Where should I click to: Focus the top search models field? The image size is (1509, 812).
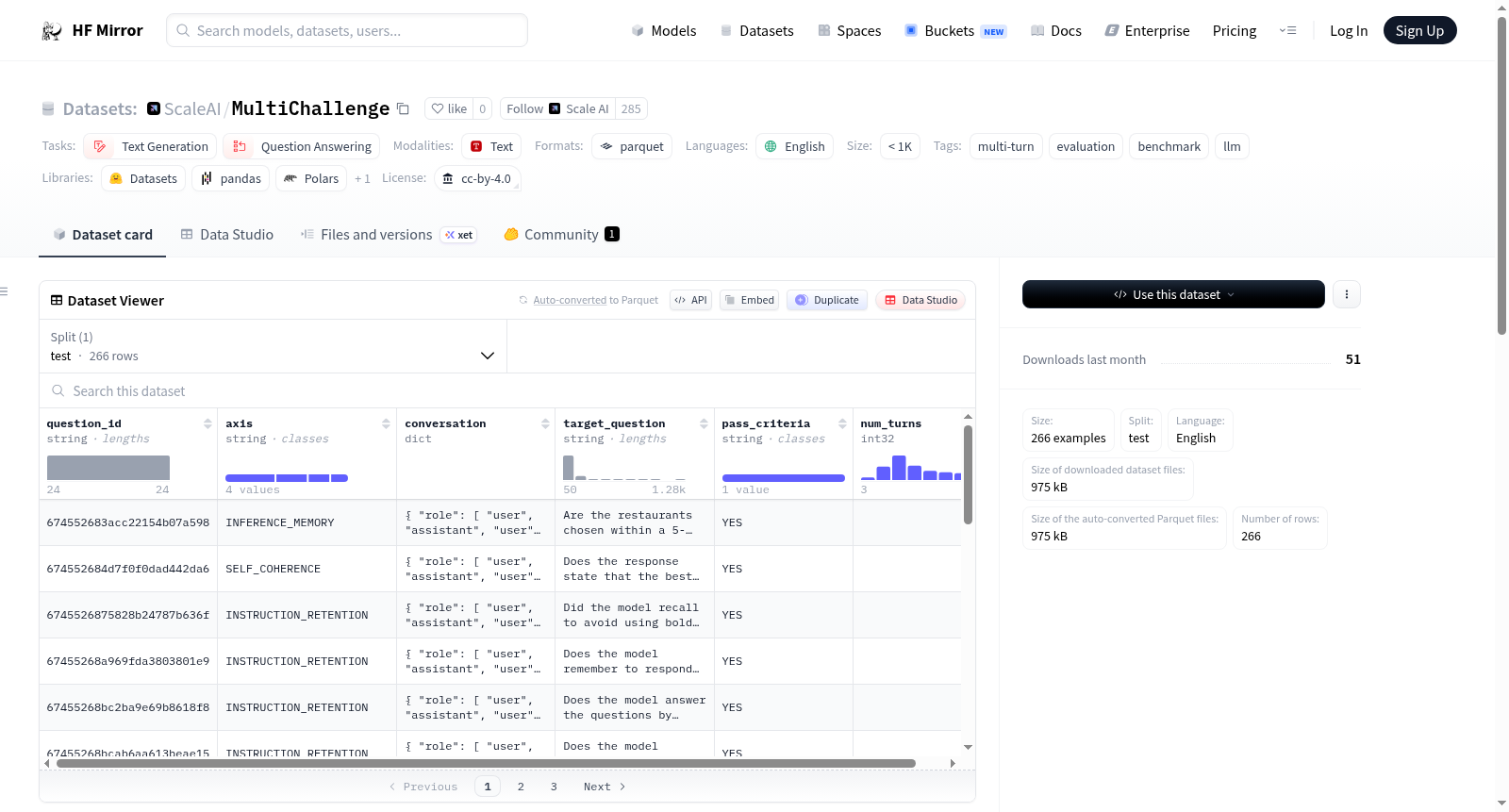click(347, 31)
